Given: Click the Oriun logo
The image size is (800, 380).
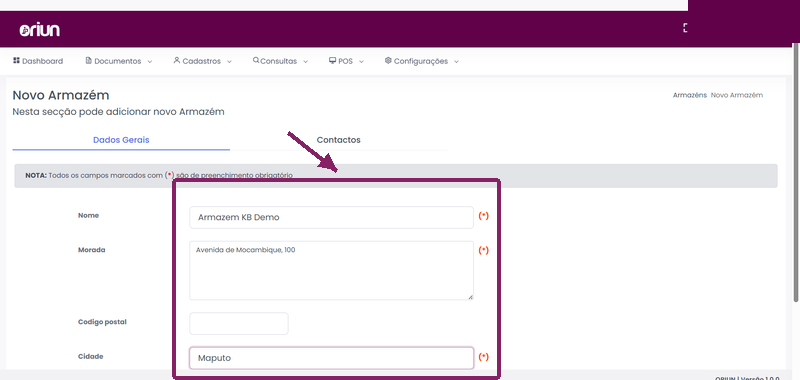Looking at the screenshot, I should tap(40, 30).
